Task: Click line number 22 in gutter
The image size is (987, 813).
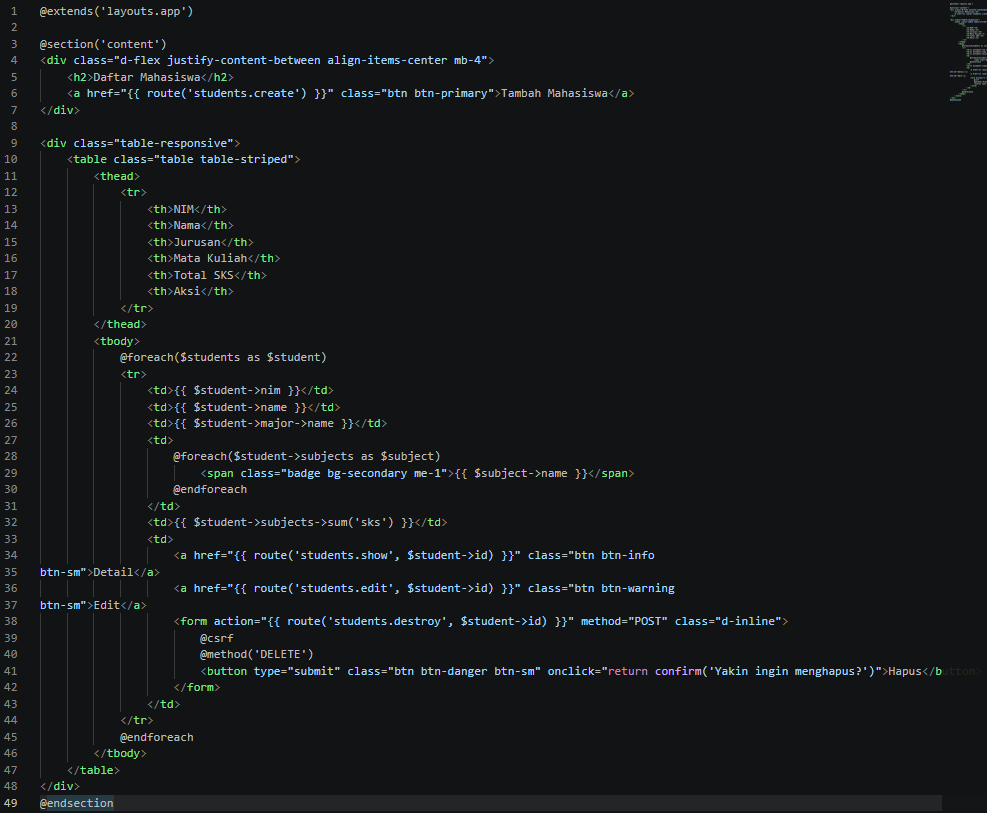Action: click(x=11, y=357)
